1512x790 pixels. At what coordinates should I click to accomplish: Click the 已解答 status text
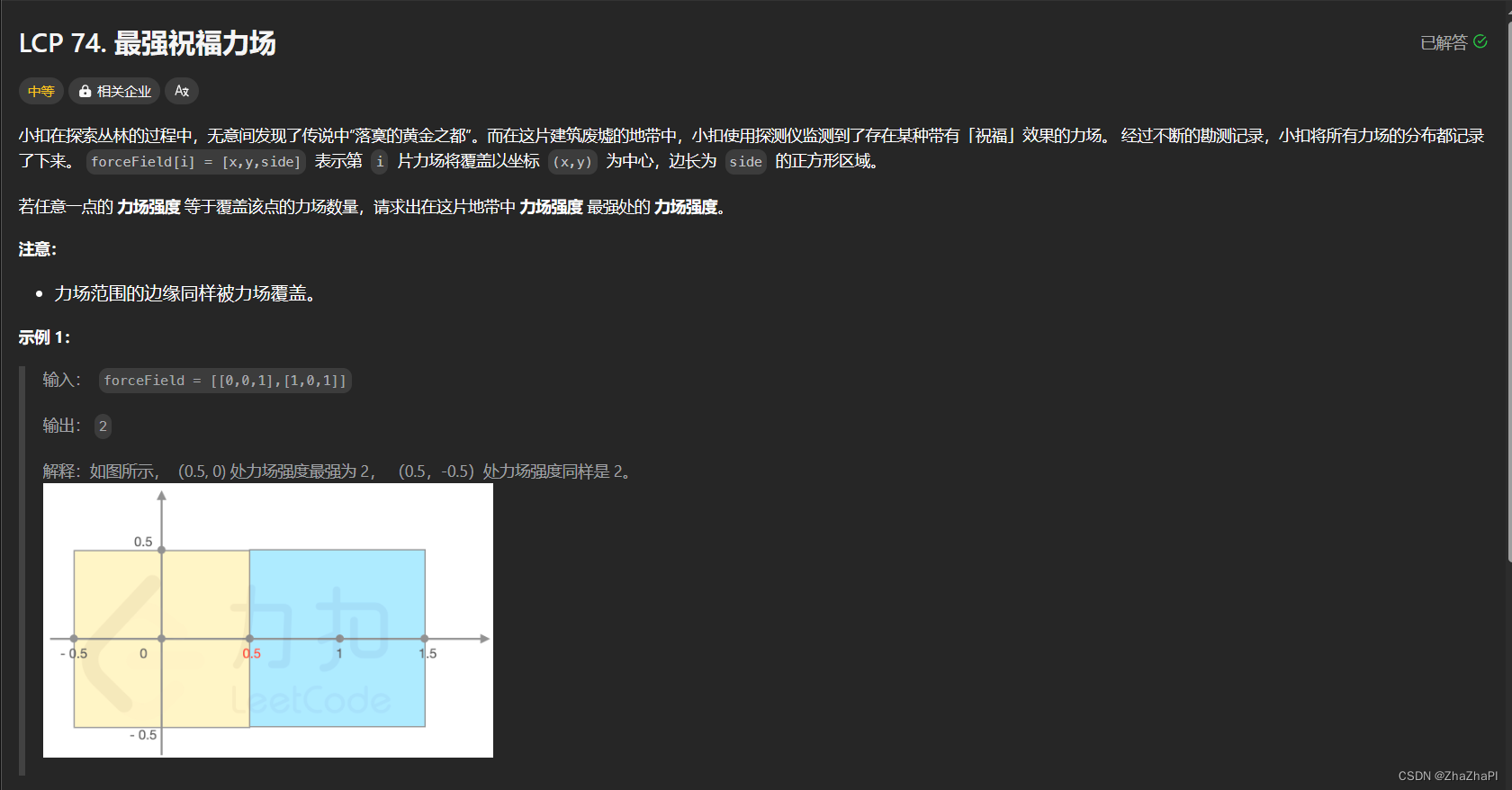tap(1444, 42)
